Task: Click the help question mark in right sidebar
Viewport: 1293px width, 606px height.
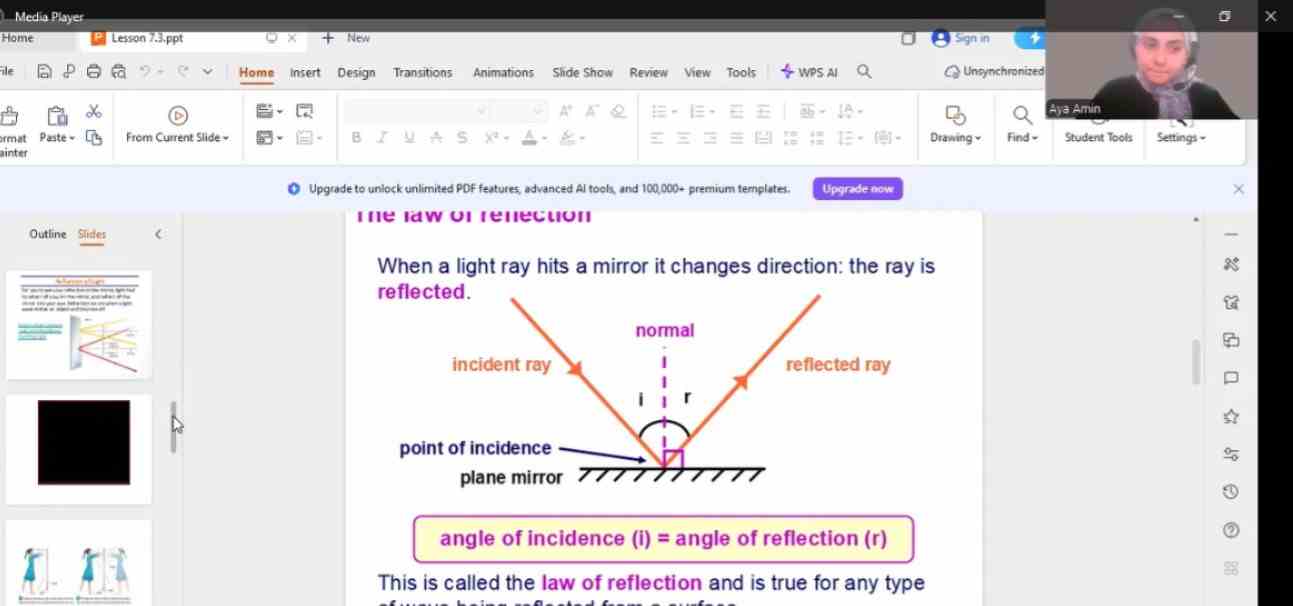Action: click(x=1231, y=530)
